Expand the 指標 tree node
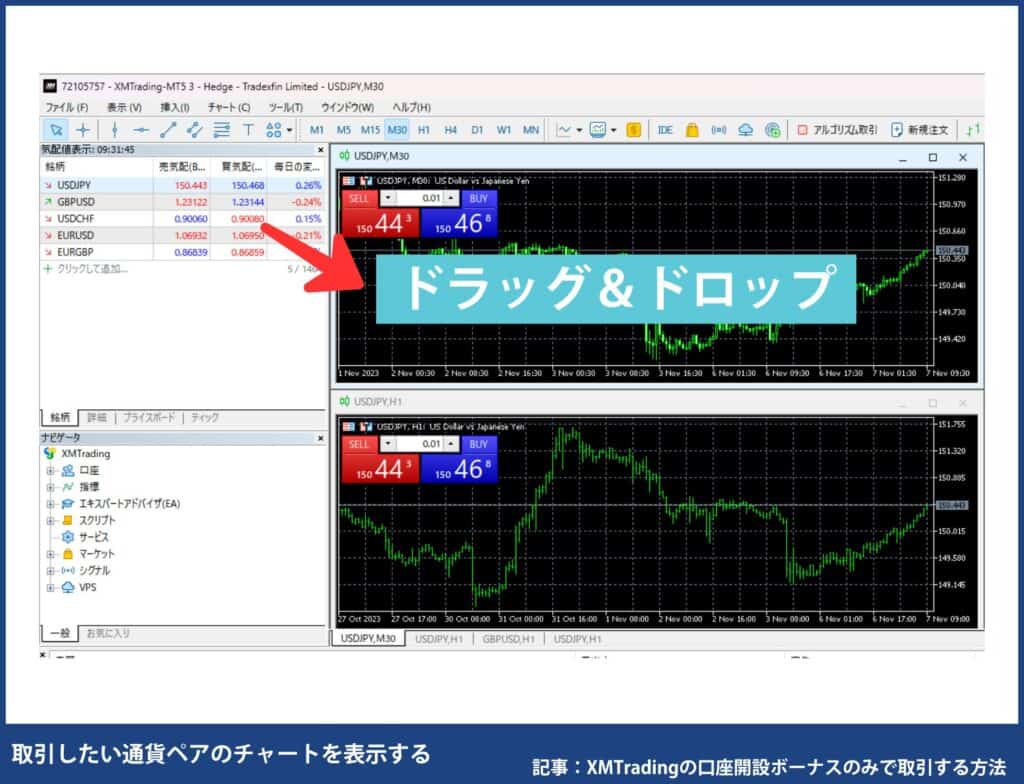 [50, 487]
